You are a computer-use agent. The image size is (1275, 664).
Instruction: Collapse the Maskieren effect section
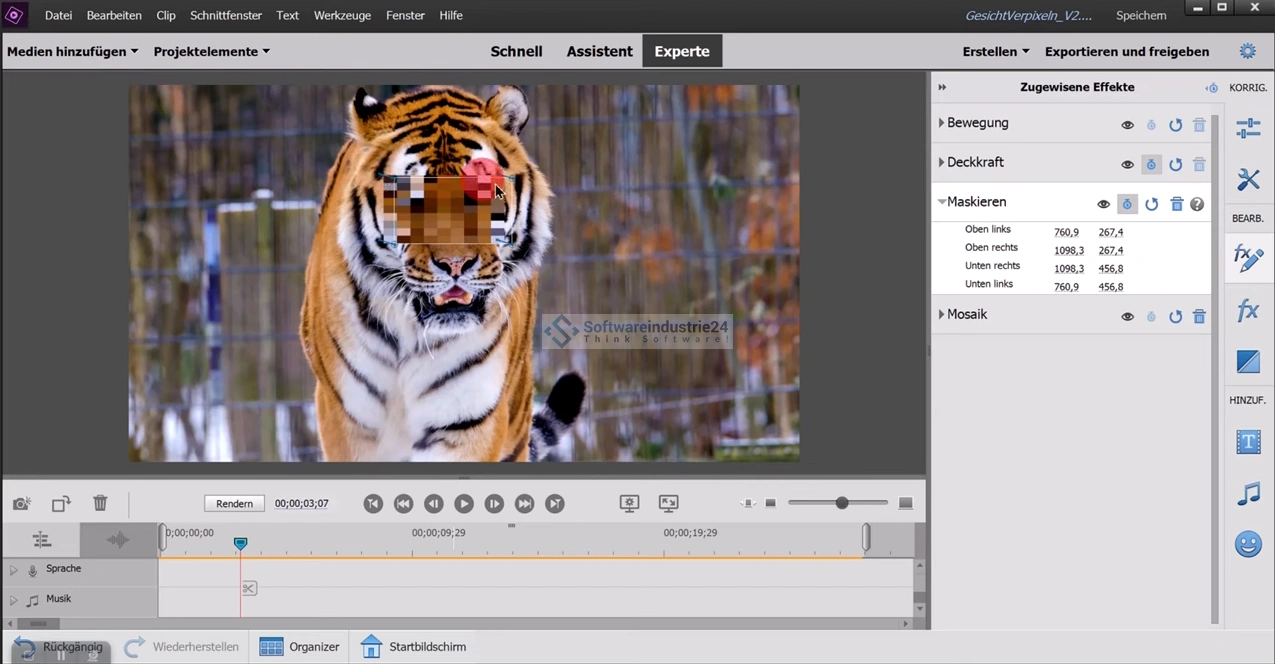click(x=941, y=202)
